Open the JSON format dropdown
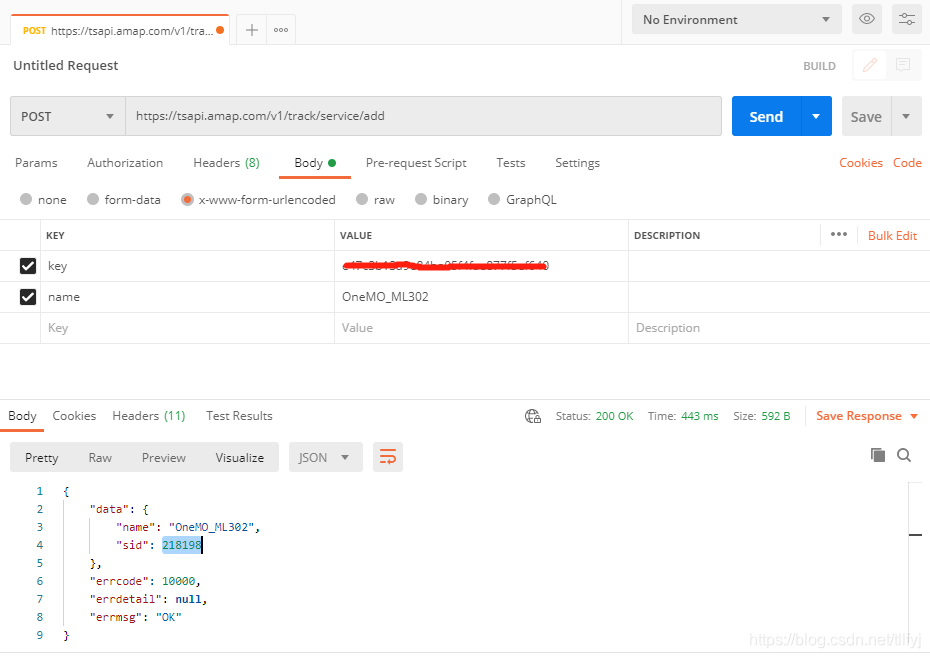 pyautogui.click(x=326, y=457)
